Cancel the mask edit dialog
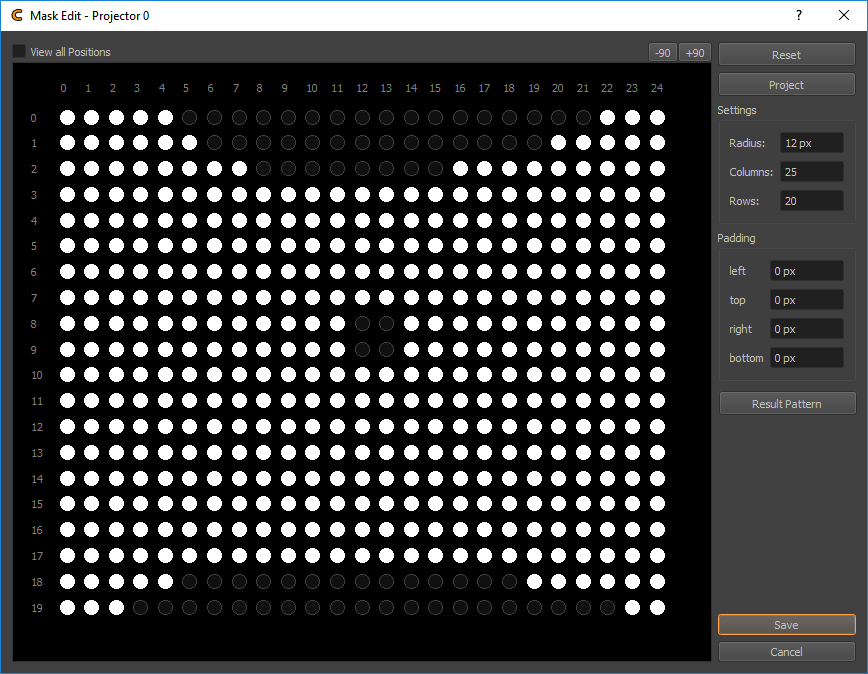The width and height of the screenshot is (868, 674). 786,652
